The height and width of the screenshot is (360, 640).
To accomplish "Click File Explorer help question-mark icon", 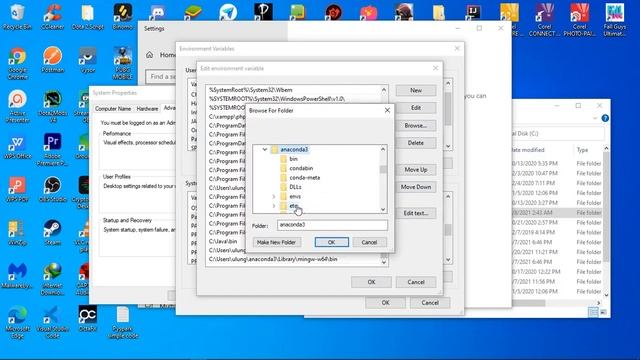I will (605, 118).
